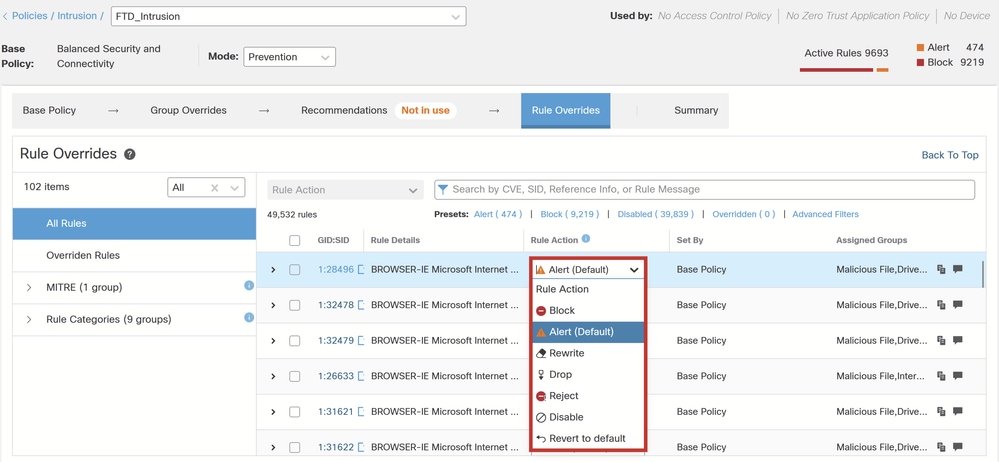Check the box for rule 1:32479

[294, 341]
